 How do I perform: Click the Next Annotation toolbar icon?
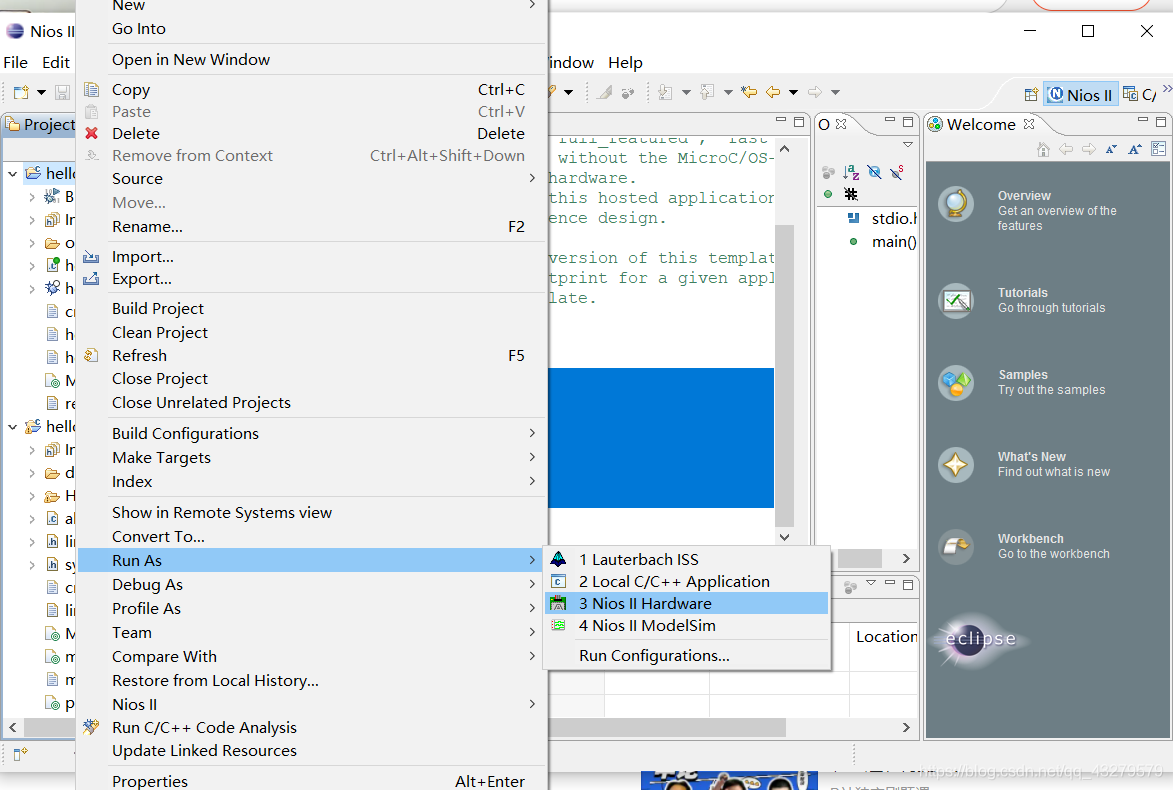[664, 92]
